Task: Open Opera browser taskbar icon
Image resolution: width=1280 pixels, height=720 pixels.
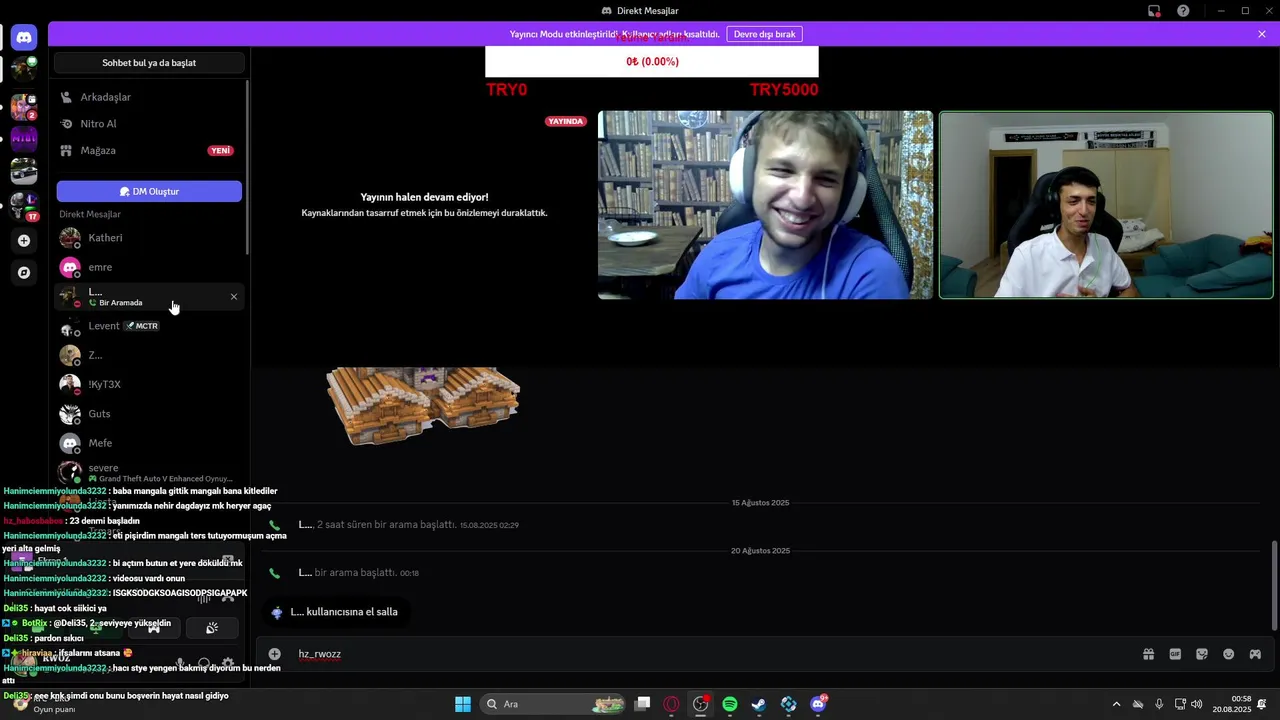Action: click(671, 704)
